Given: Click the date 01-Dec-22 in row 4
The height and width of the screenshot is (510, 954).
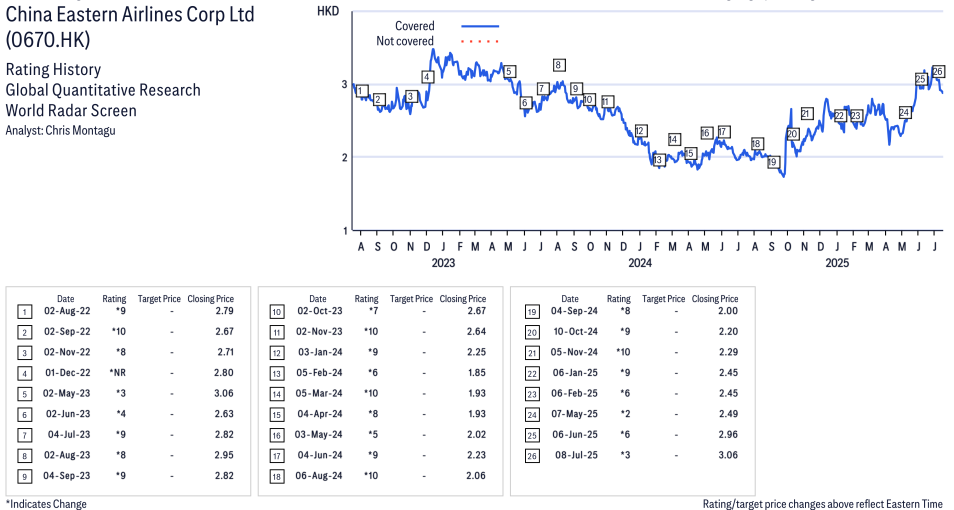Looking at the screenshot, I should click(x=68, y=372).
